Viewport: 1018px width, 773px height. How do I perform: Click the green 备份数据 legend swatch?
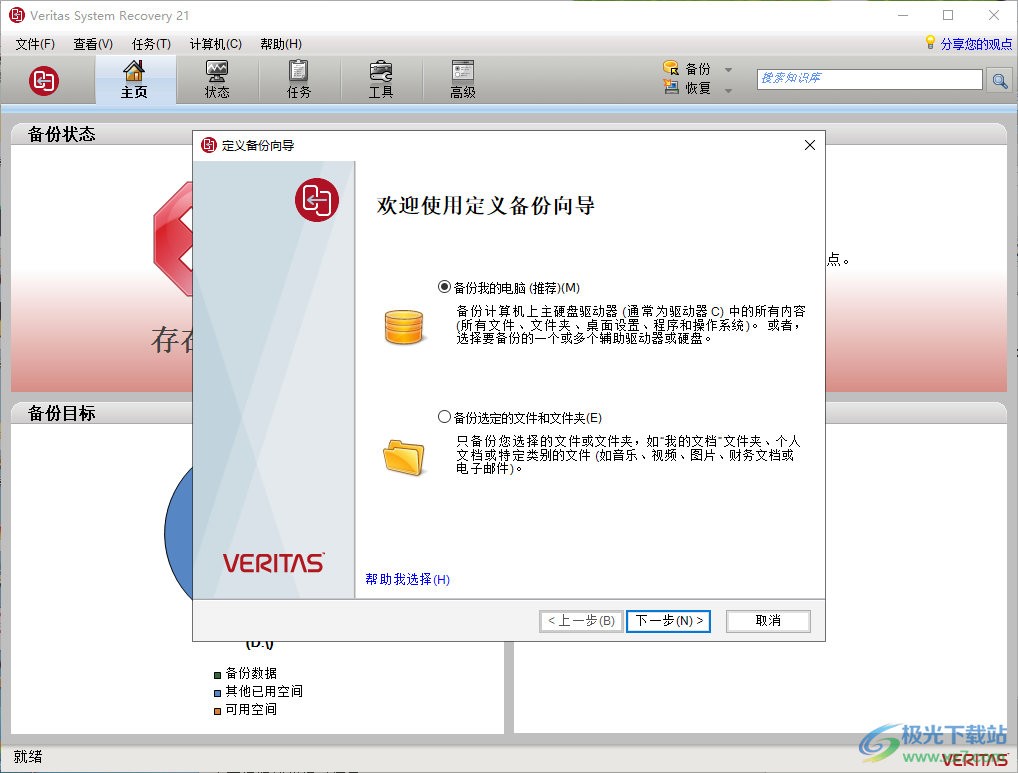tap(217, 673)
